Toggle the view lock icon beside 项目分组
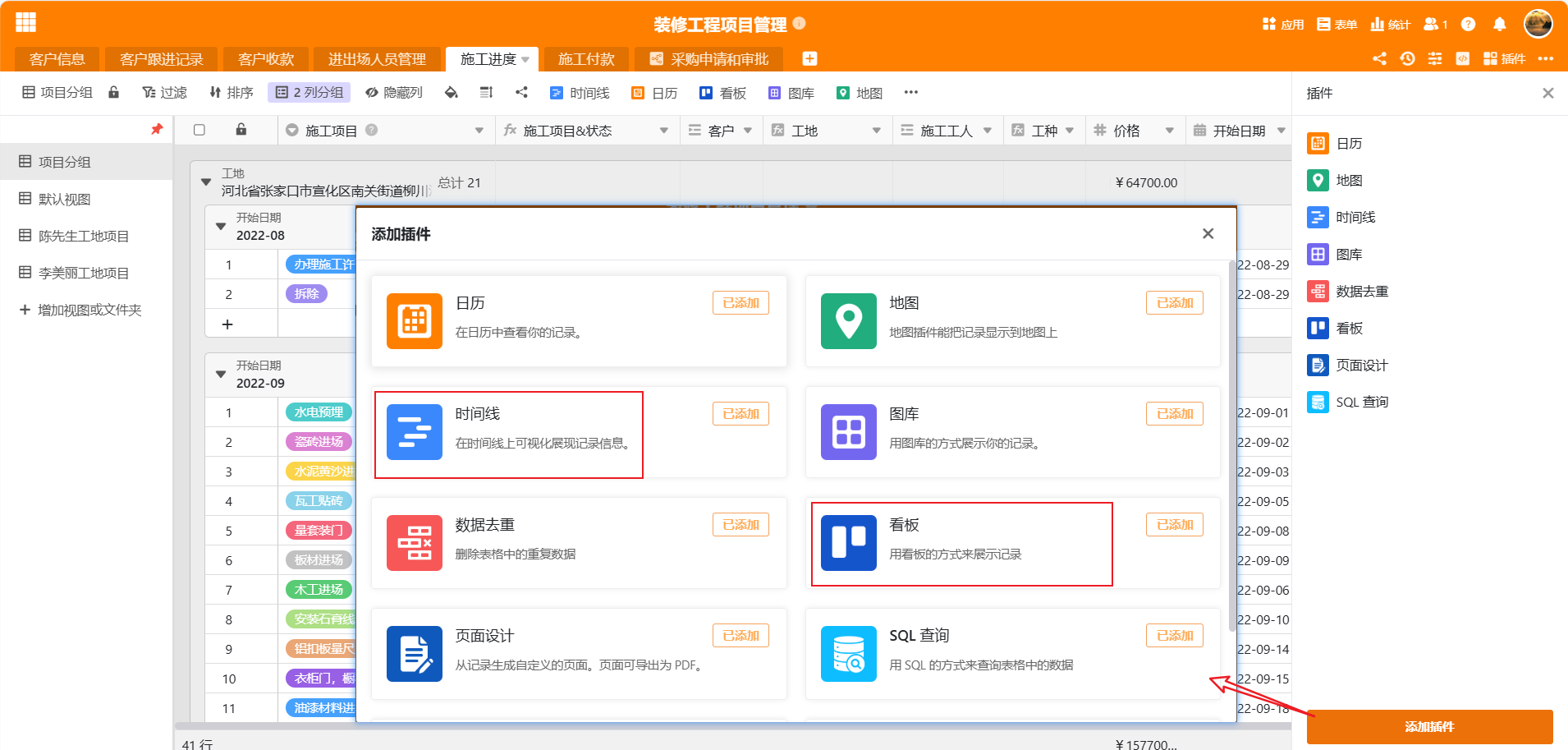 pyautogui.click(x=114, y=93)
